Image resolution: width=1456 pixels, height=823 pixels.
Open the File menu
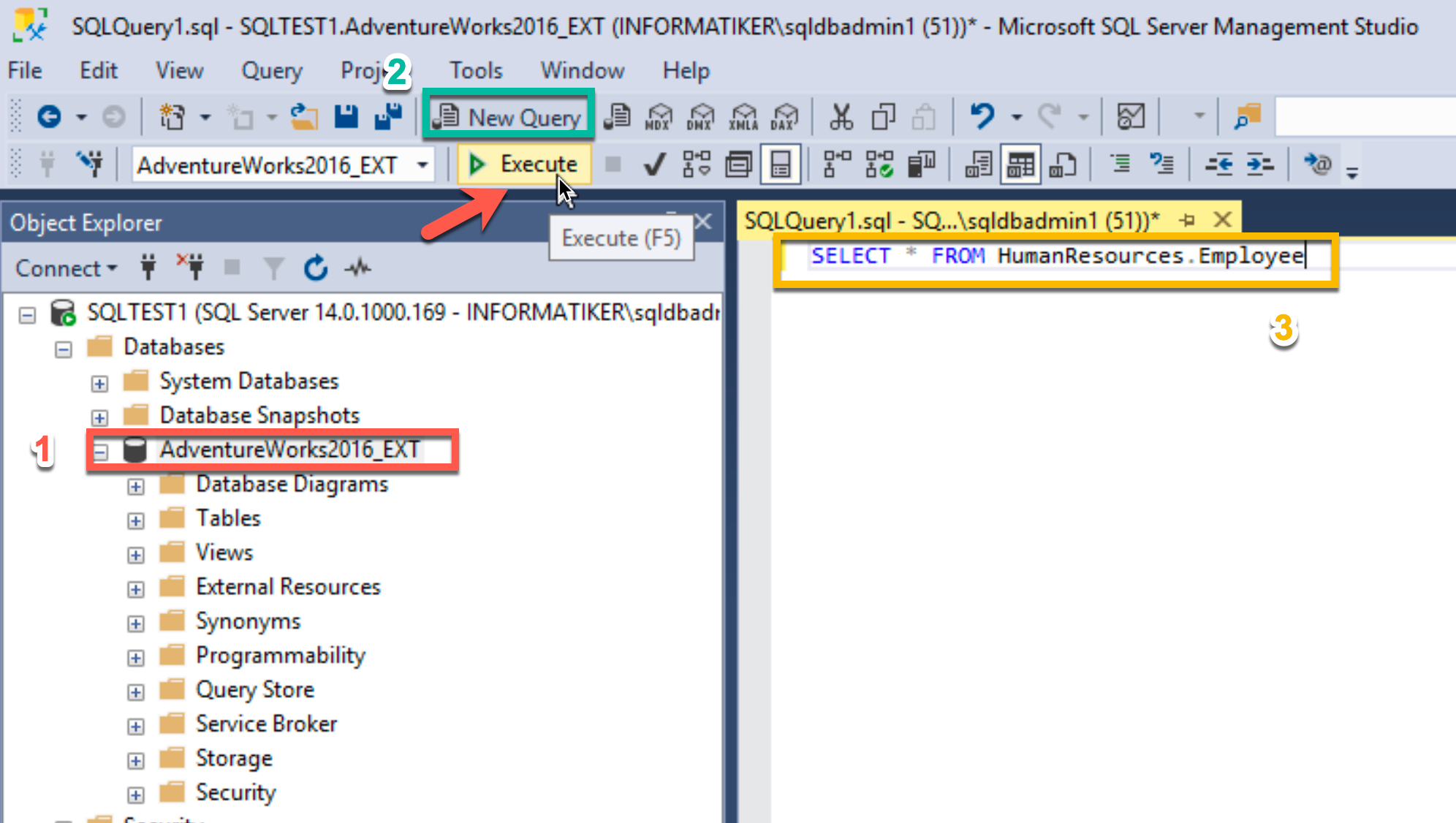(x=25, y=71)
